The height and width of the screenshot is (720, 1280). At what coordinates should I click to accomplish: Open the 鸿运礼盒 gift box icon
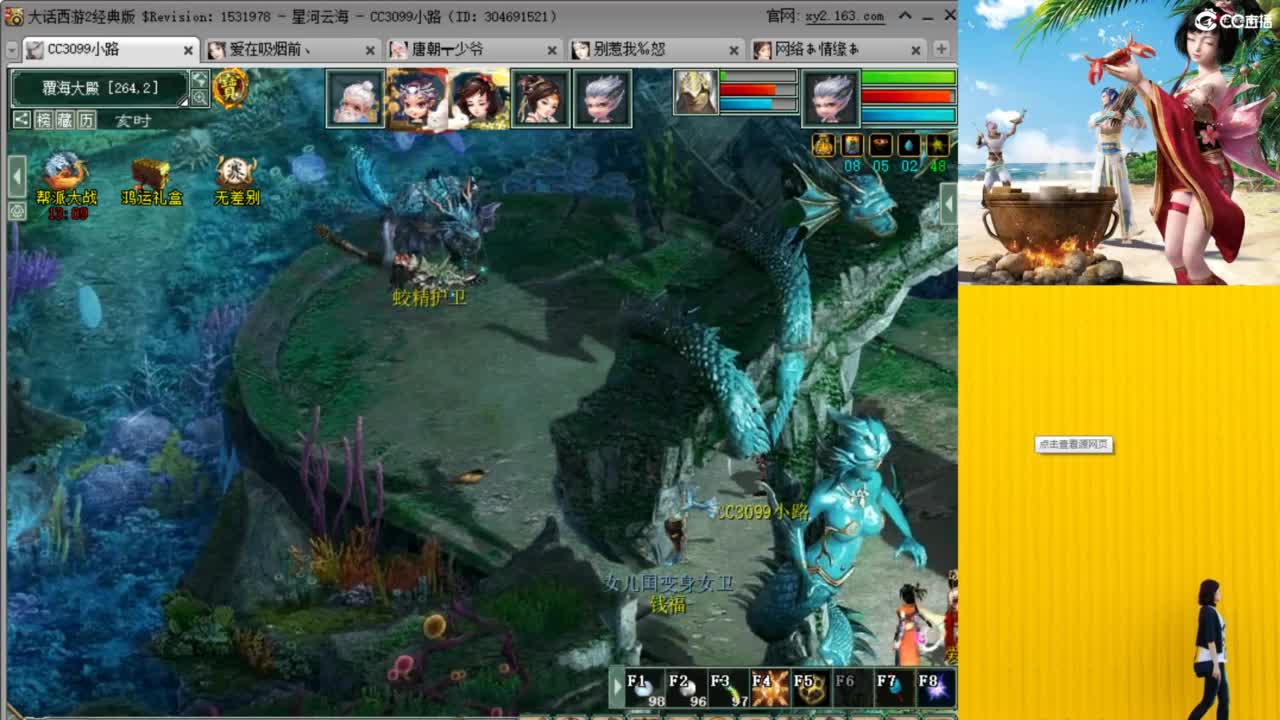click(152, 180)
